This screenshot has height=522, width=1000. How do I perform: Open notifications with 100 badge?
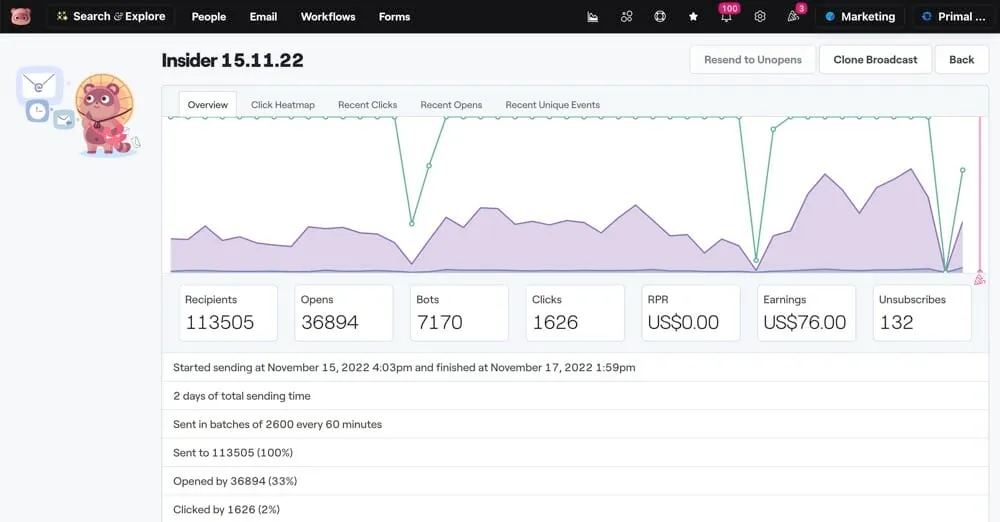tap(727, 16)
